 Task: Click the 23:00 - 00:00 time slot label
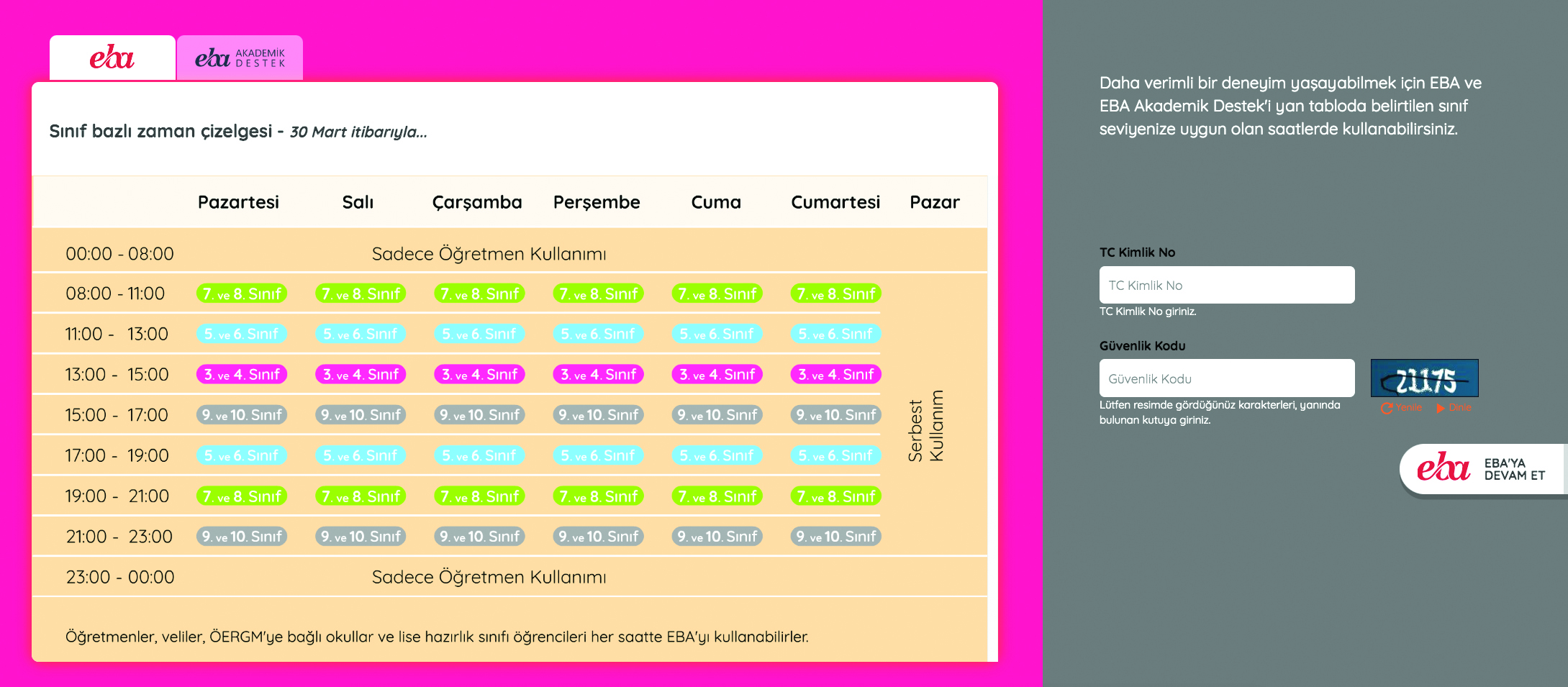click(120, 577)
